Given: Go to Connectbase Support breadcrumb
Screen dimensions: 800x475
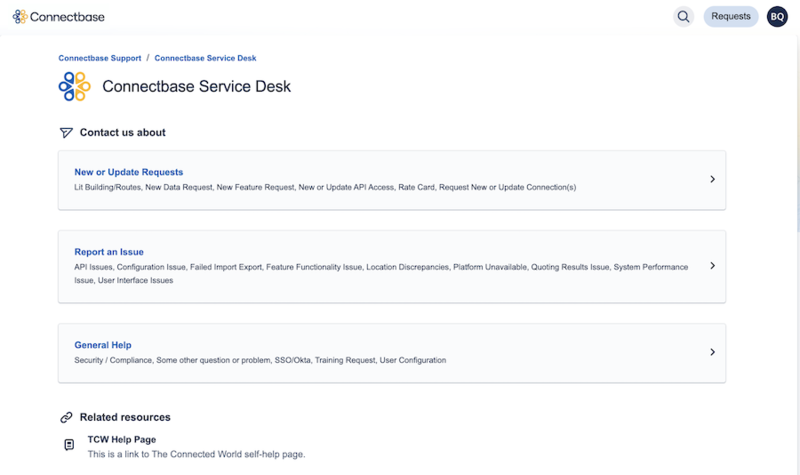Looking at the screenshot, I should 99,58.
